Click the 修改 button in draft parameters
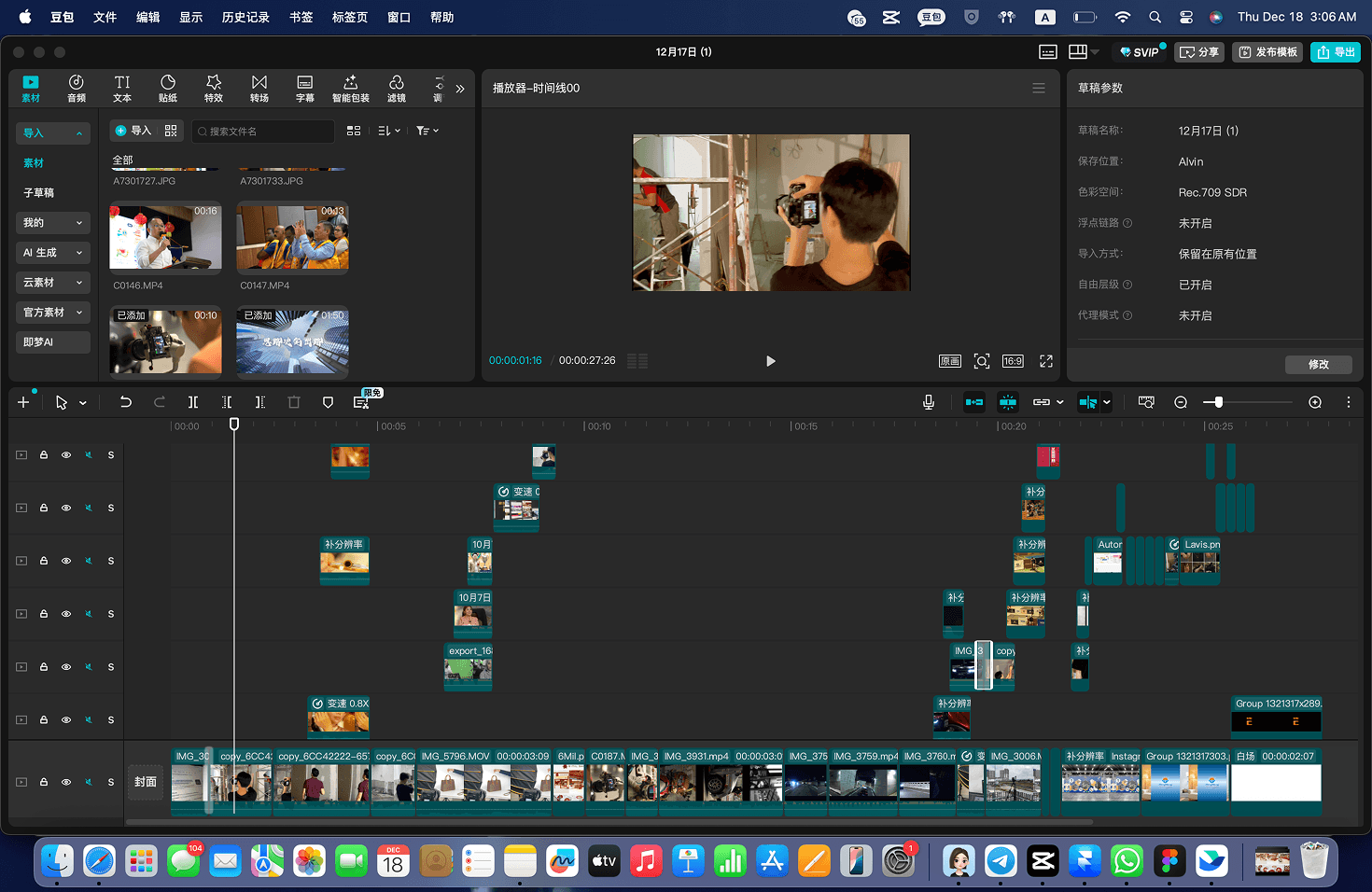 click(1319, 365)
